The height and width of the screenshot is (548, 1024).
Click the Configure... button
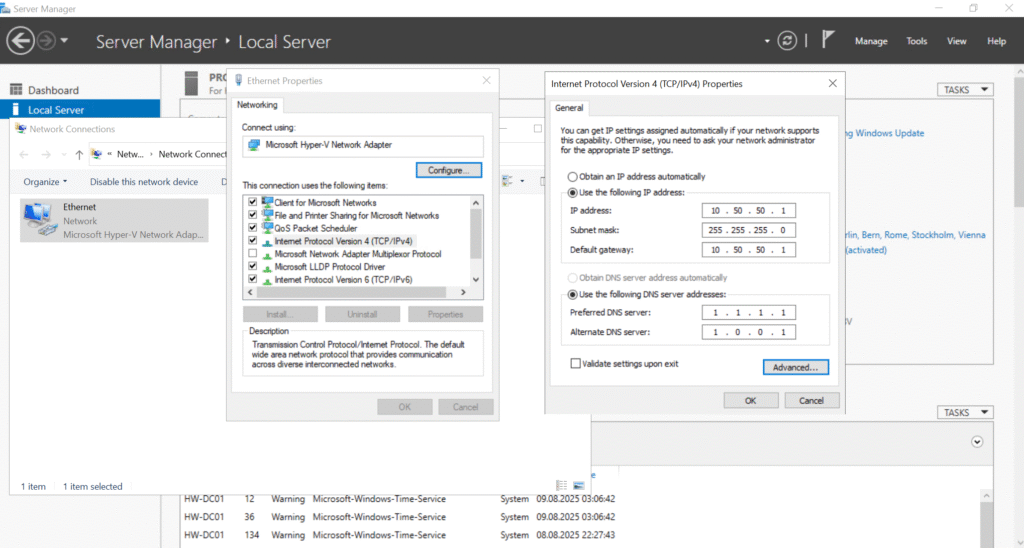tap(448, 171)
